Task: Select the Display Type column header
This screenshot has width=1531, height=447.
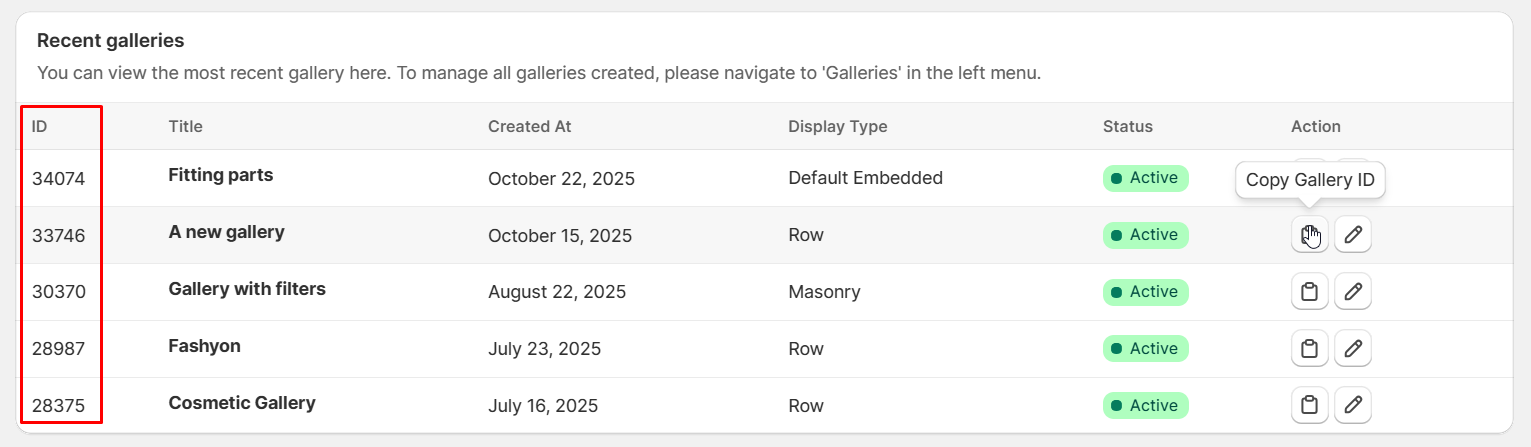Action: point(837,126)
